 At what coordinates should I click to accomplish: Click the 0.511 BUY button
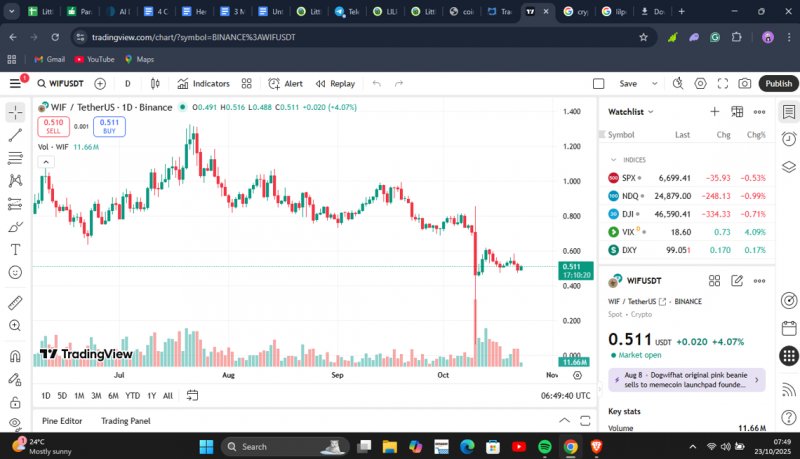pyautogui.click(x=109, y=126)
